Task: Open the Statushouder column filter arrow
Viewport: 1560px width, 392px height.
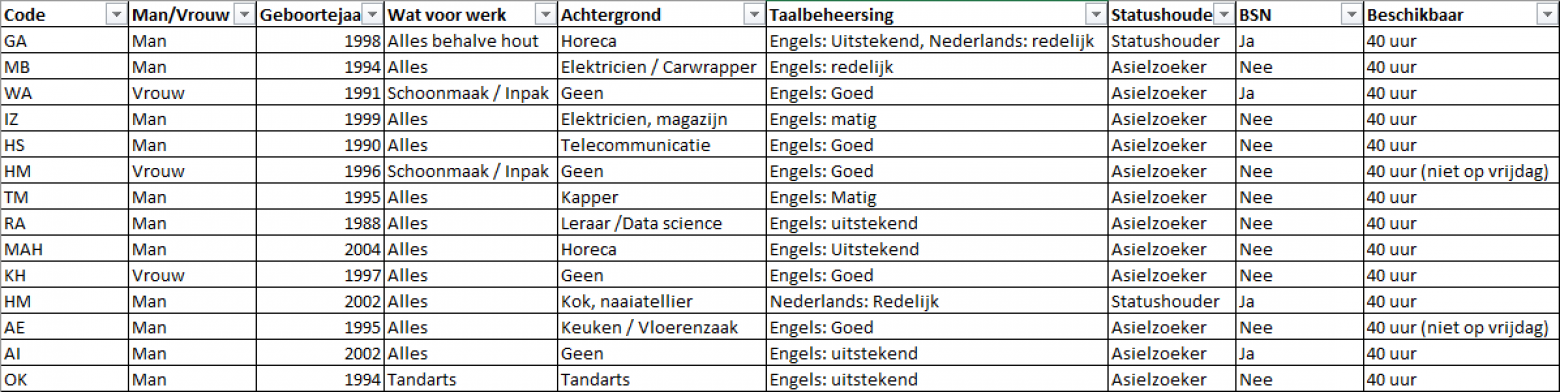Action: pyautogui.click(x=1224, y=15)
